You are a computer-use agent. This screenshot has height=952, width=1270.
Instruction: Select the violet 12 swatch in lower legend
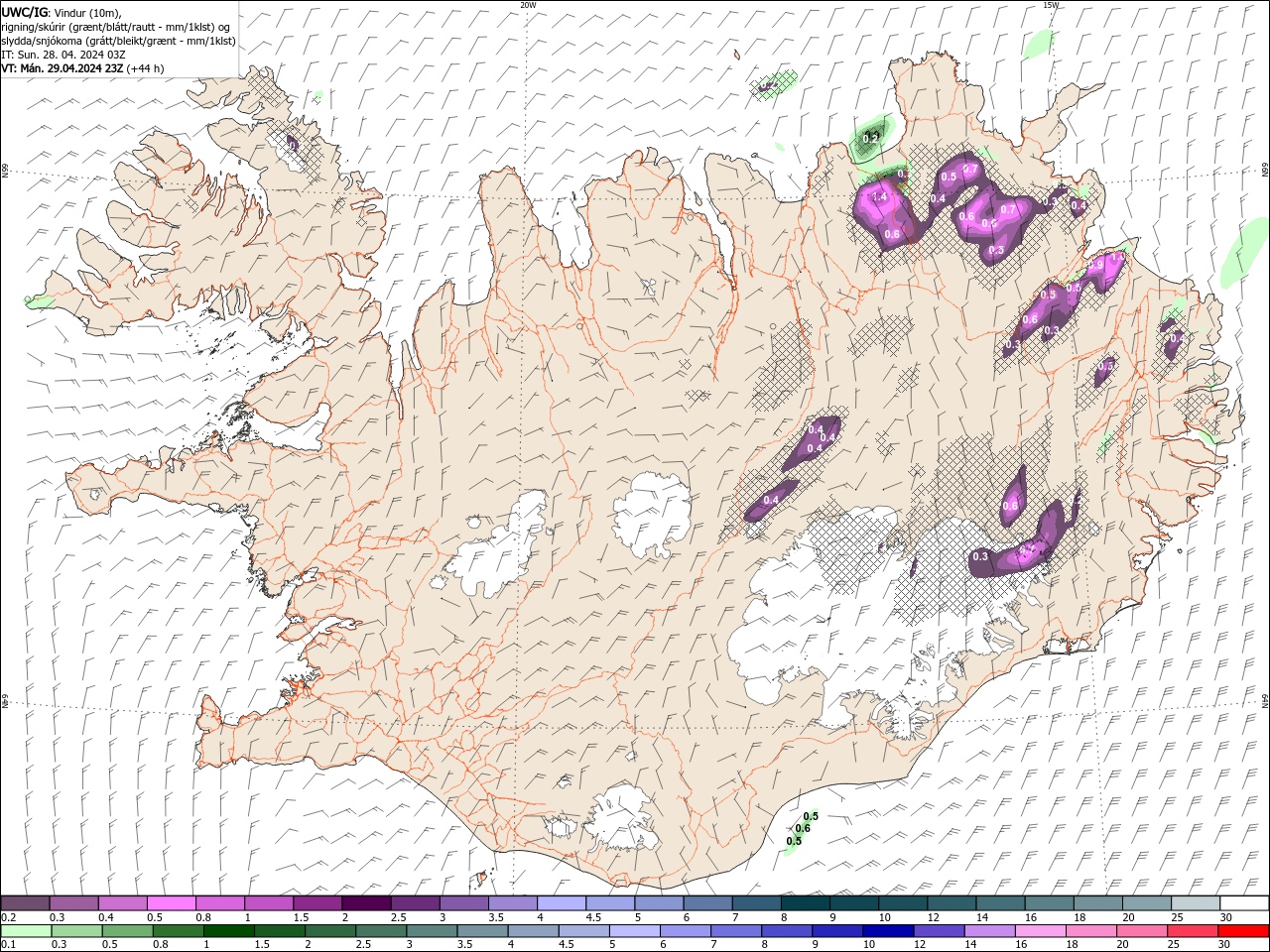point(939,931)
